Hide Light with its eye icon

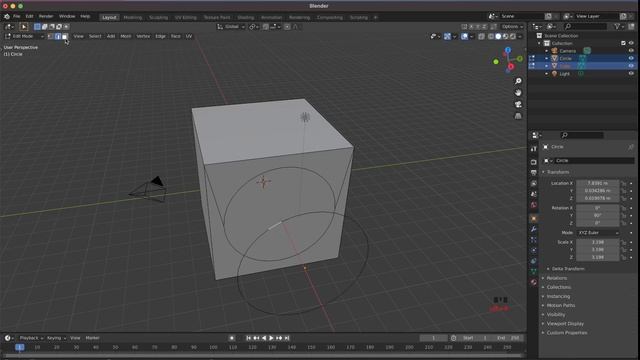tap(631, 73)
